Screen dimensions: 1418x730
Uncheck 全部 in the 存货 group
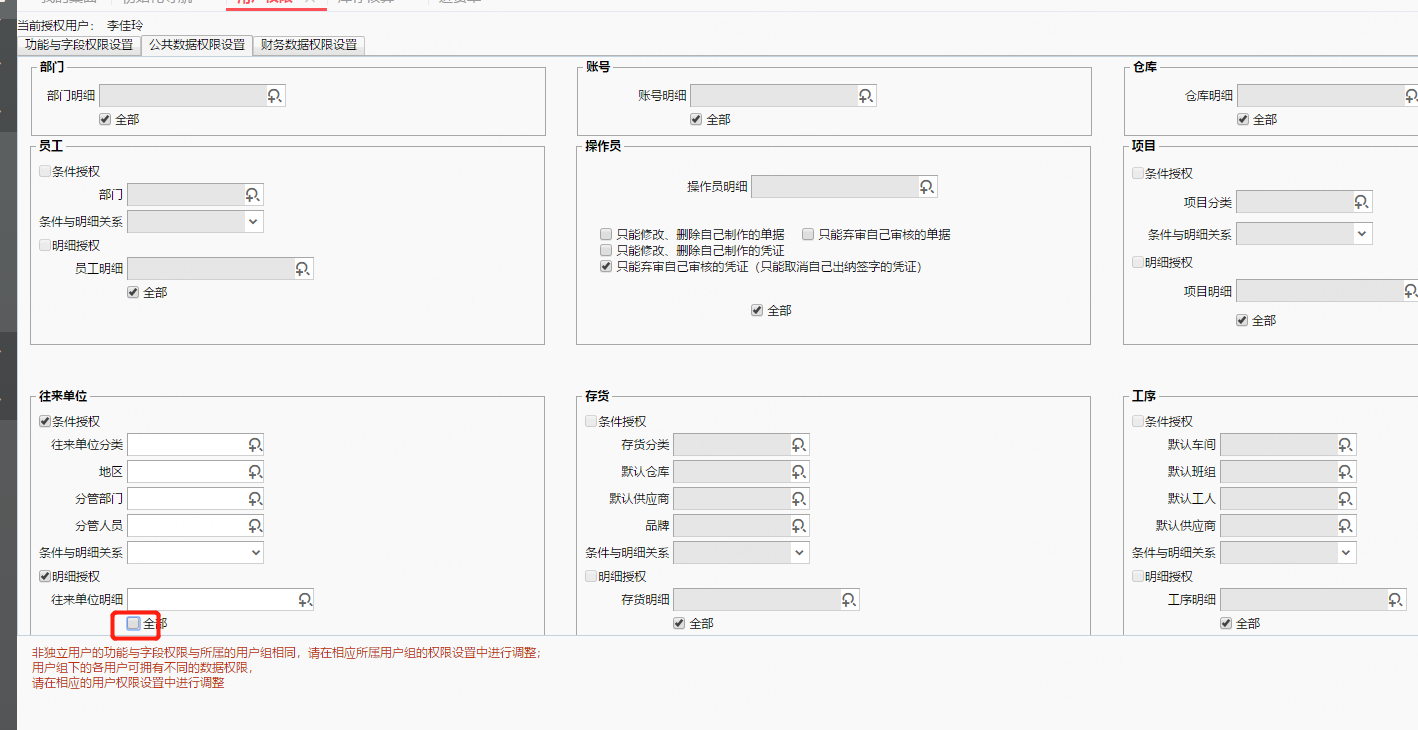tap(679, 623)
